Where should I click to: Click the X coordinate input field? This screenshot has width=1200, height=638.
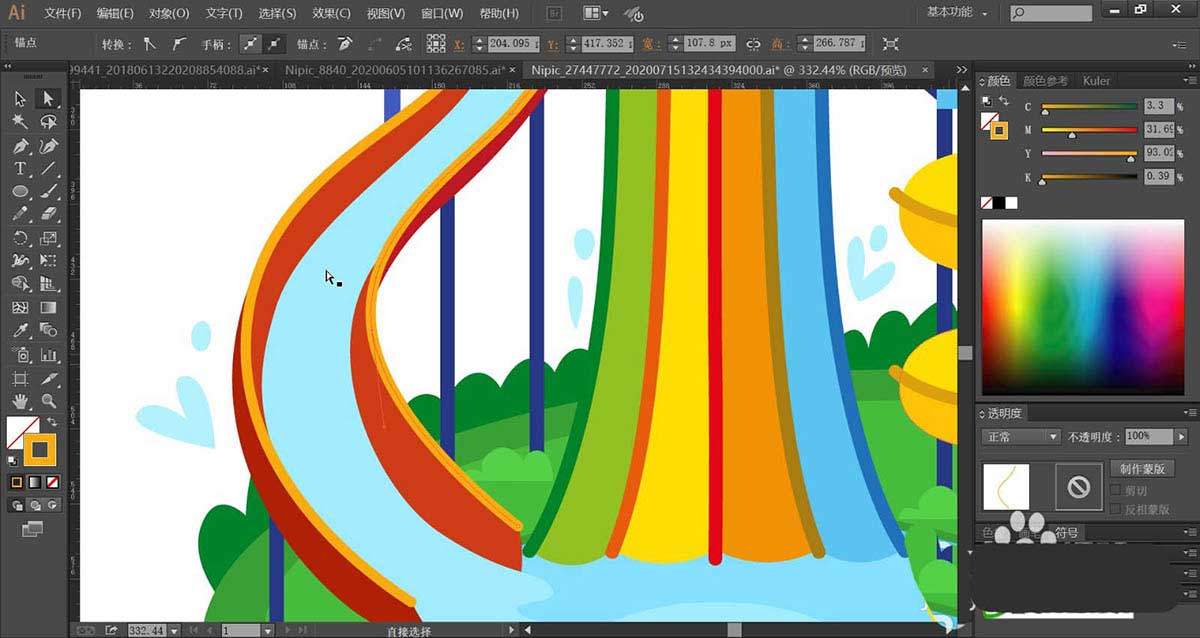pos(511,44)
